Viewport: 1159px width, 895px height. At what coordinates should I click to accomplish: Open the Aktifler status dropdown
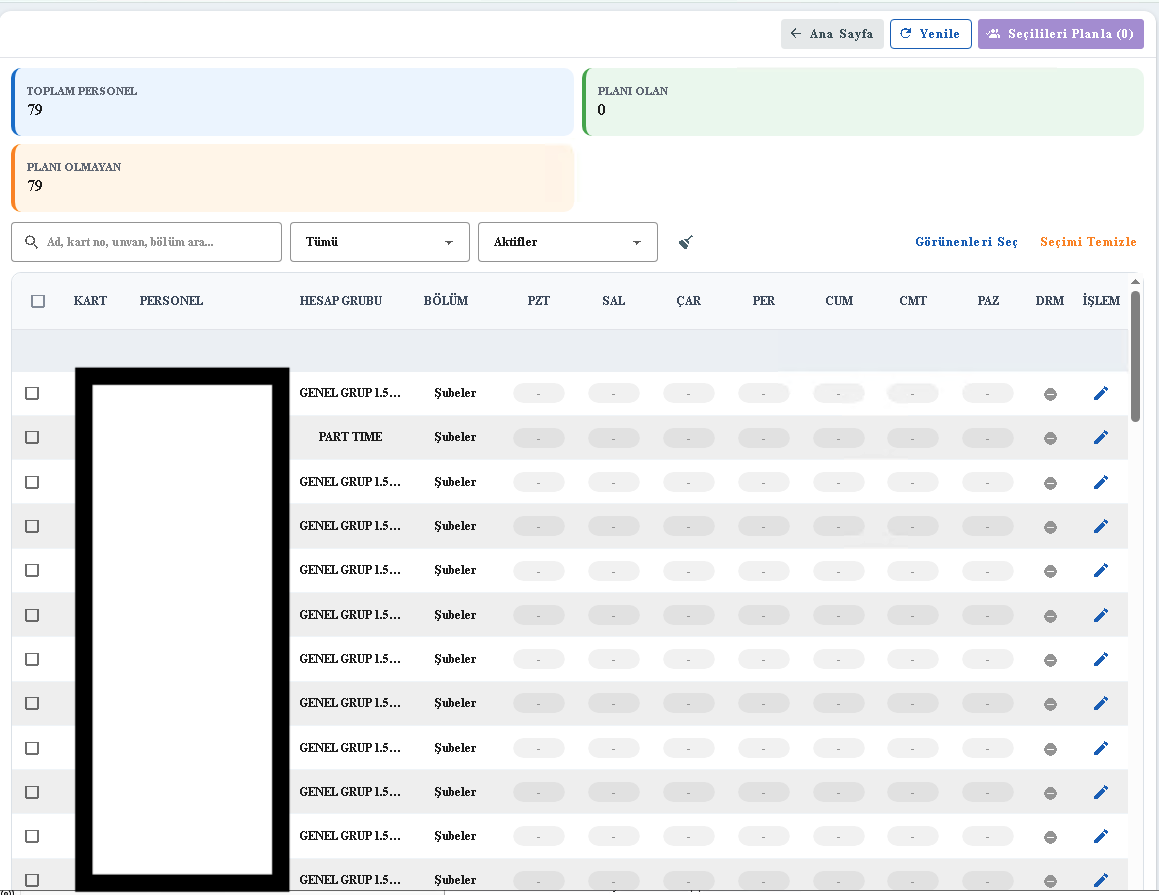pyautogui.click(x=567, y=241)
